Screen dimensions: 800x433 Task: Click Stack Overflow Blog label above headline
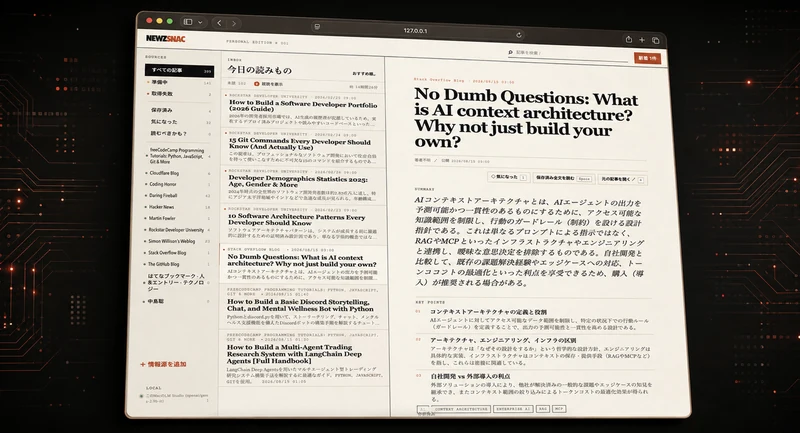(x=439, y=80)
